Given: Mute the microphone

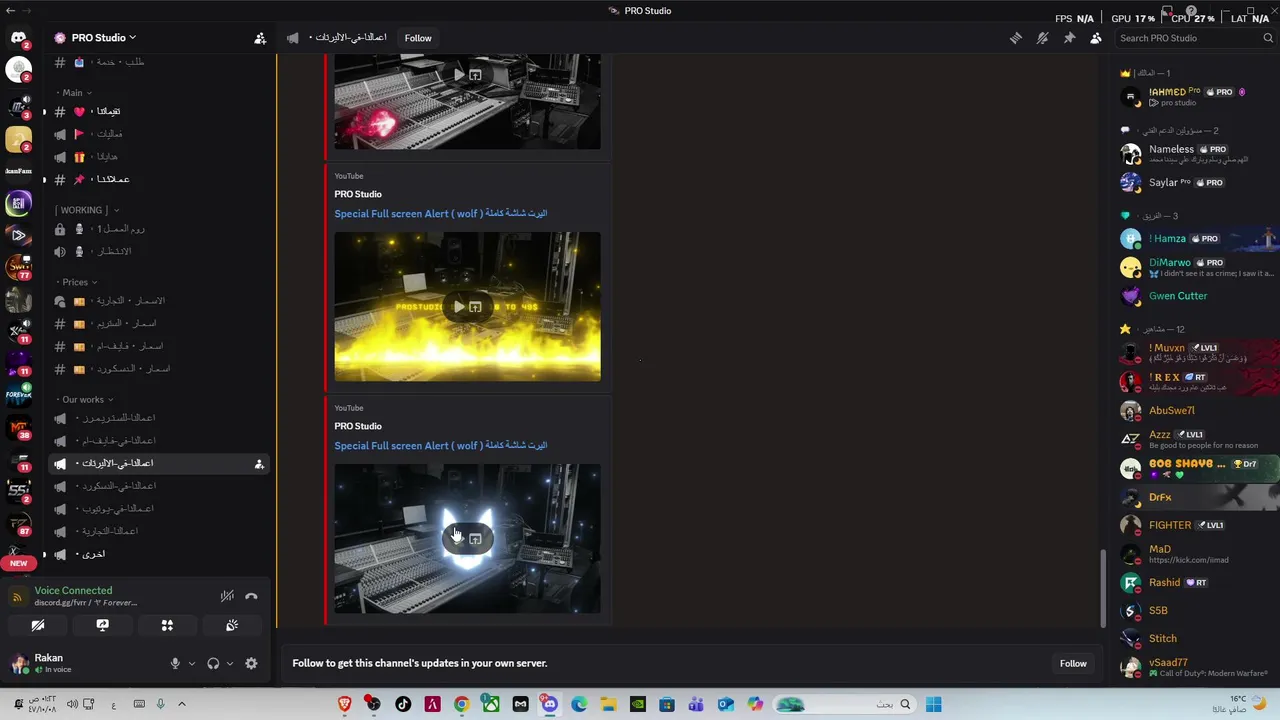Looking at the screenshot, I should [x=175, y=663].
